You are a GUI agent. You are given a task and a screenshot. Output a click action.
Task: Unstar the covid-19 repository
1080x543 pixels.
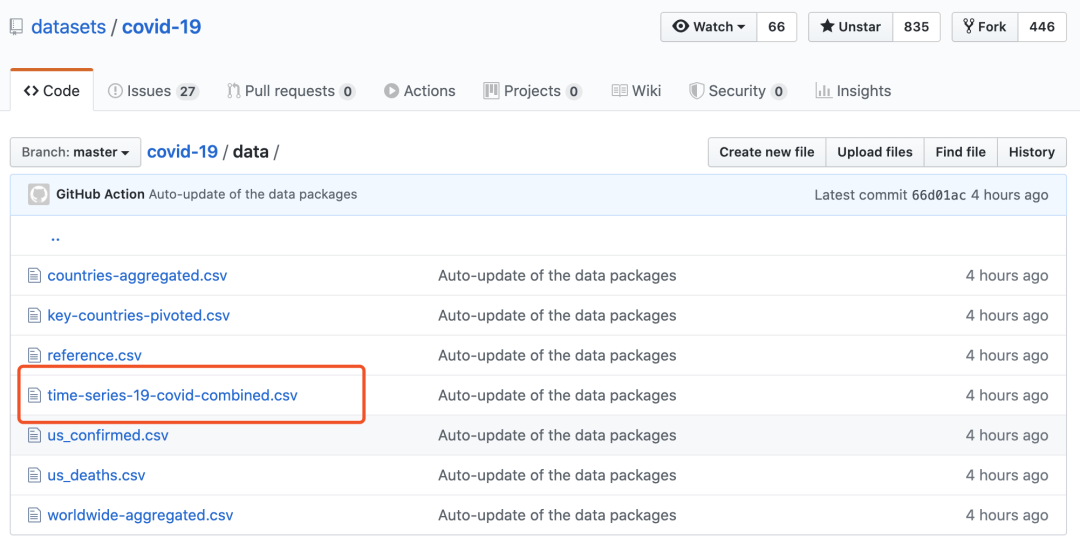pos(849,27)
